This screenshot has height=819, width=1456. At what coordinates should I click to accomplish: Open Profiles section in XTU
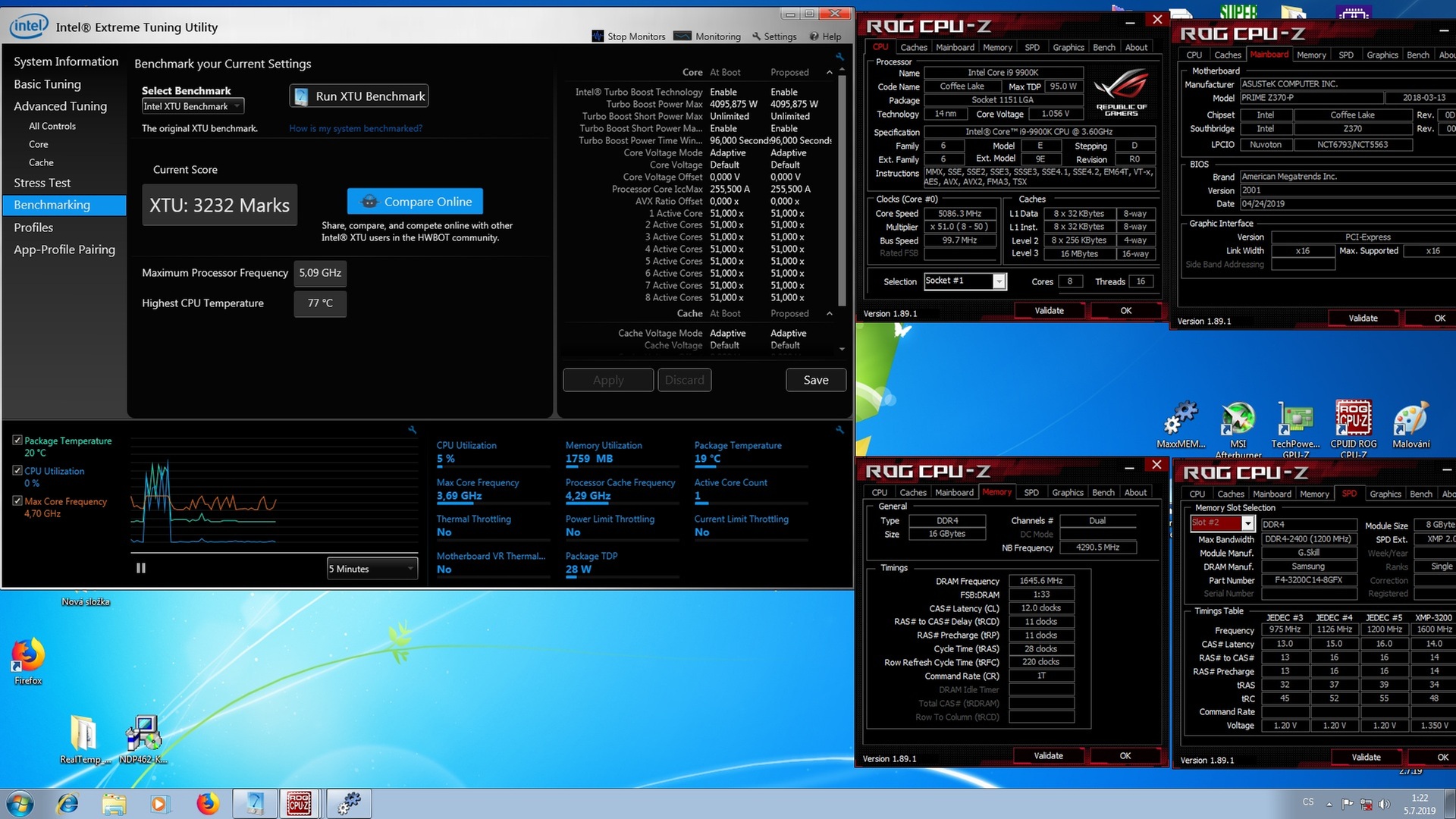coord(33,227)
